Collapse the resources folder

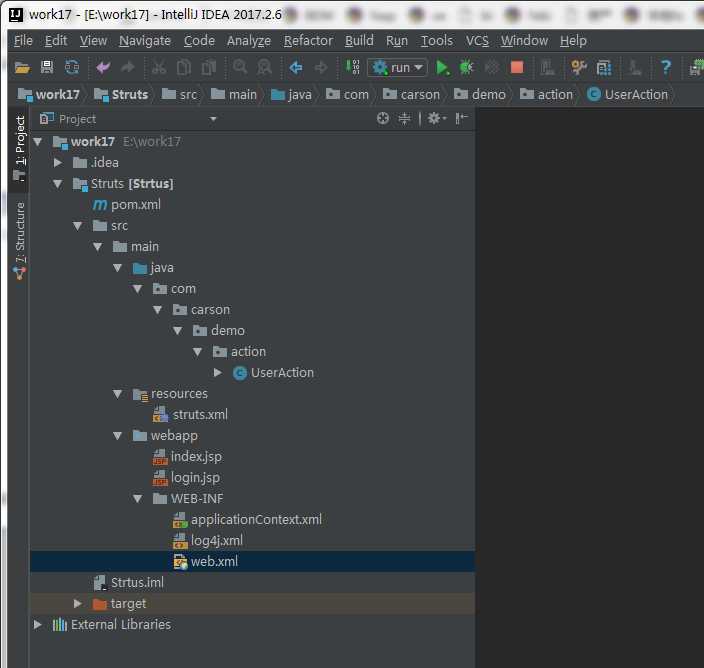pyautogui.click(x=118, y=394)
